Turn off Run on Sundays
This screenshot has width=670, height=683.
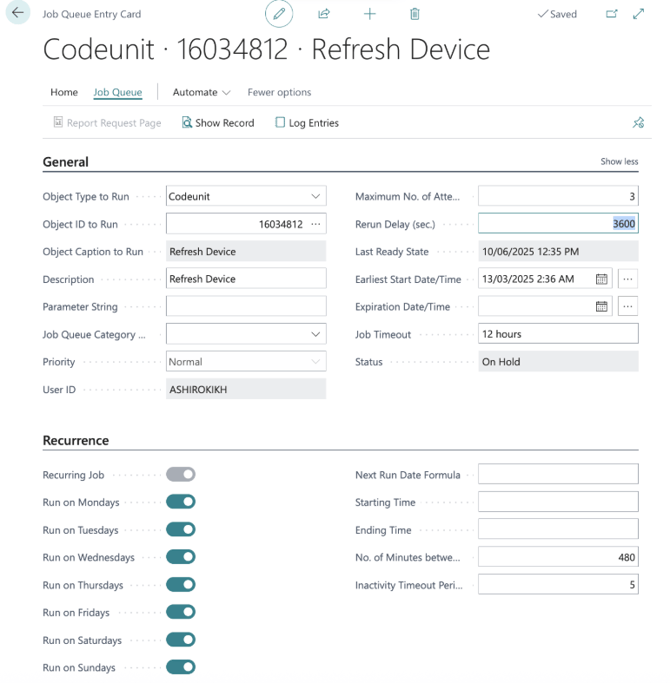point(181,667)
